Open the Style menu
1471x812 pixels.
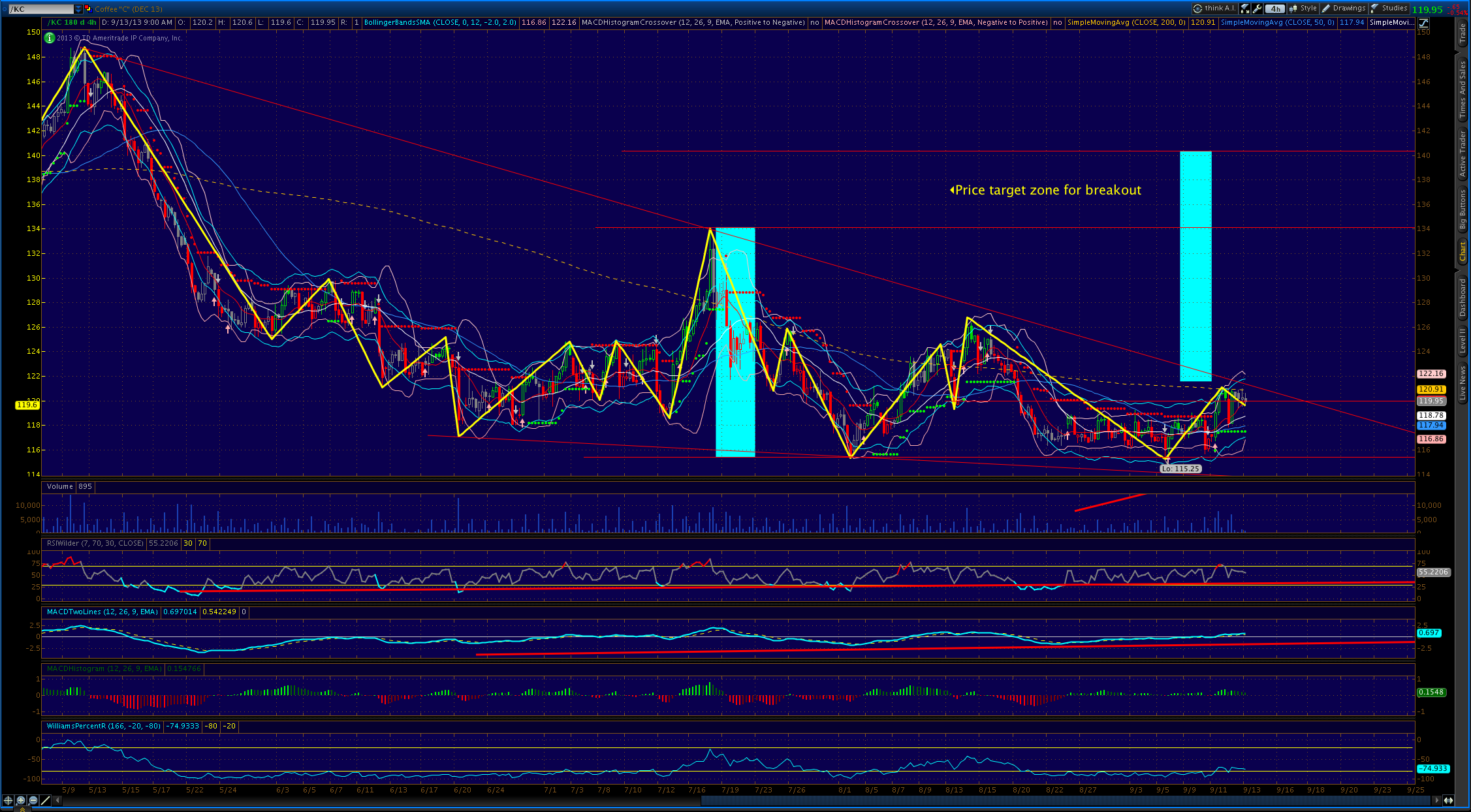coord(1303,8)
